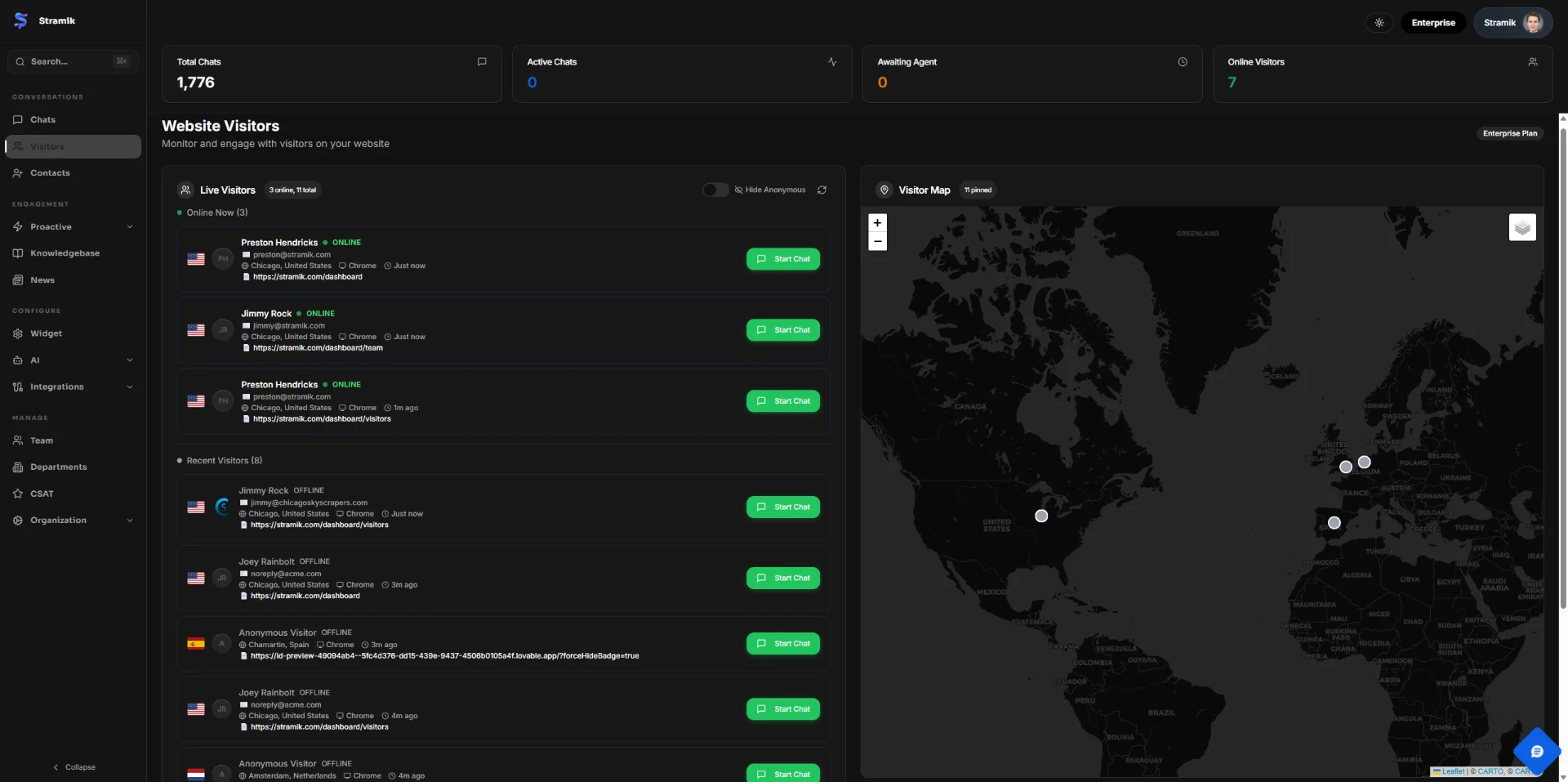Toggle the light theme sun icon
The image size is (1568, 782).
coord(1379,23)
